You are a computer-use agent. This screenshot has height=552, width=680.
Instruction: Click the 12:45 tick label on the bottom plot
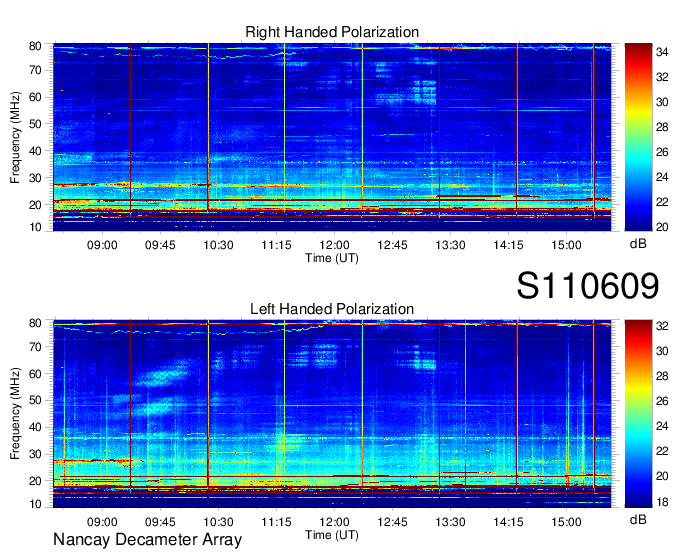click(392, 522)
